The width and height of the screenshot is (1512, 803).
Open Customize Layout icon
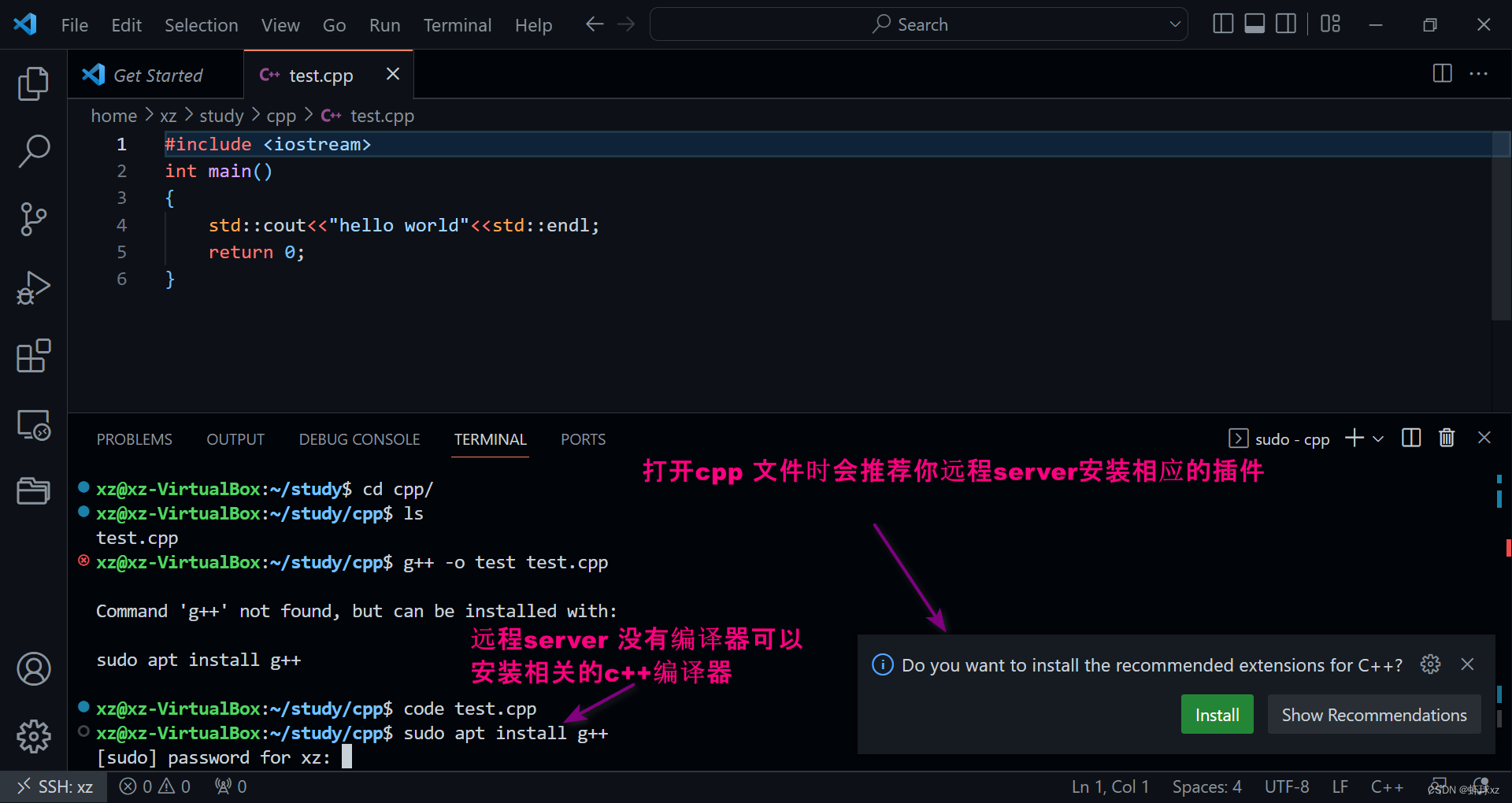pos(1330,24)
